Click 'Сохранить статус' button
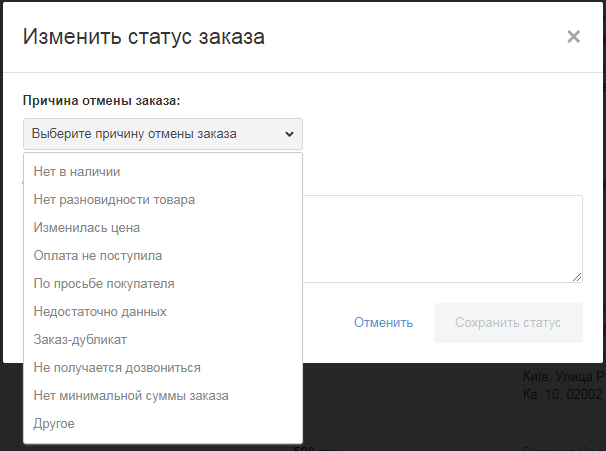606x451 pixels. 508,323
